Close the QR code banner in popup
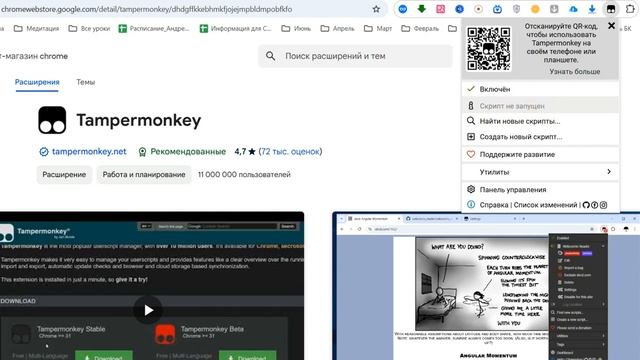This screenshot has width=640, height=360. pos(611,26)
